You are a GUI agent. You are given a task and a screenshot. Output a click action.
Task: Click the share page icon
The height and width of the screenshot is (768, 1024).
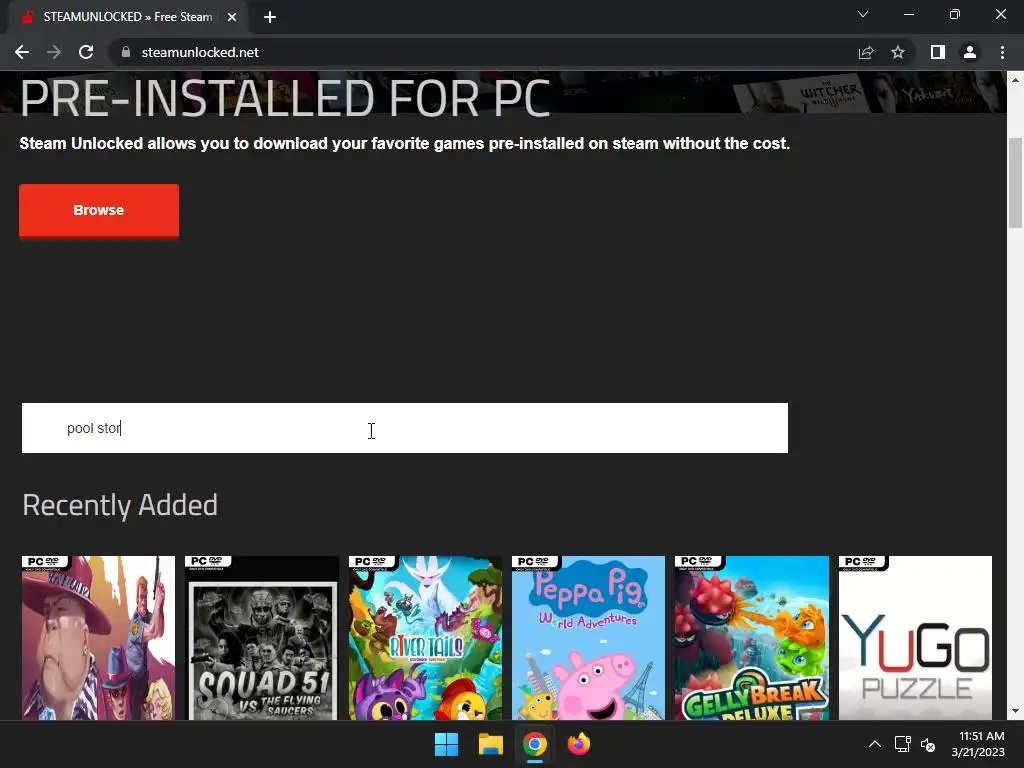pos(866,52)
